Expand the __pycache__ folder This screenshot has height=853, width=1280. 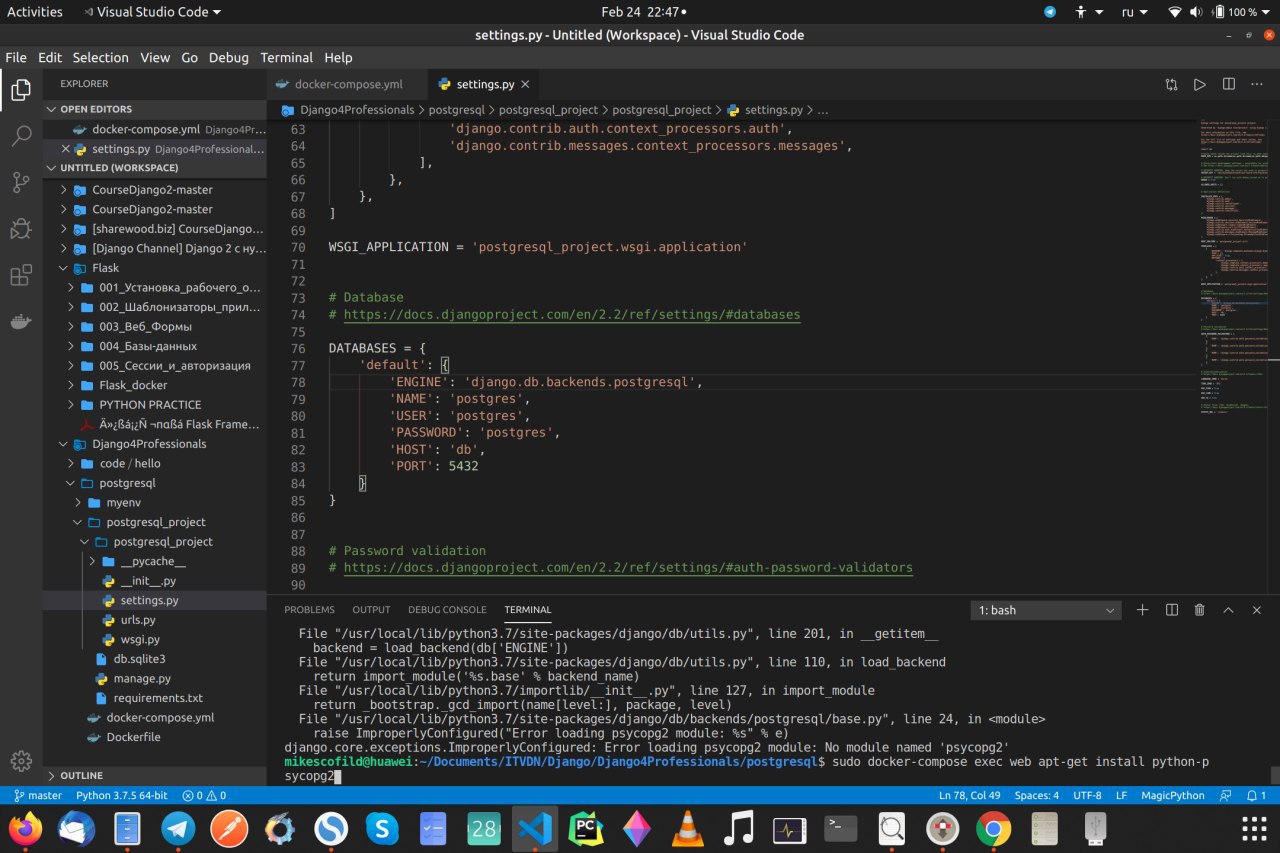(155, 561)
